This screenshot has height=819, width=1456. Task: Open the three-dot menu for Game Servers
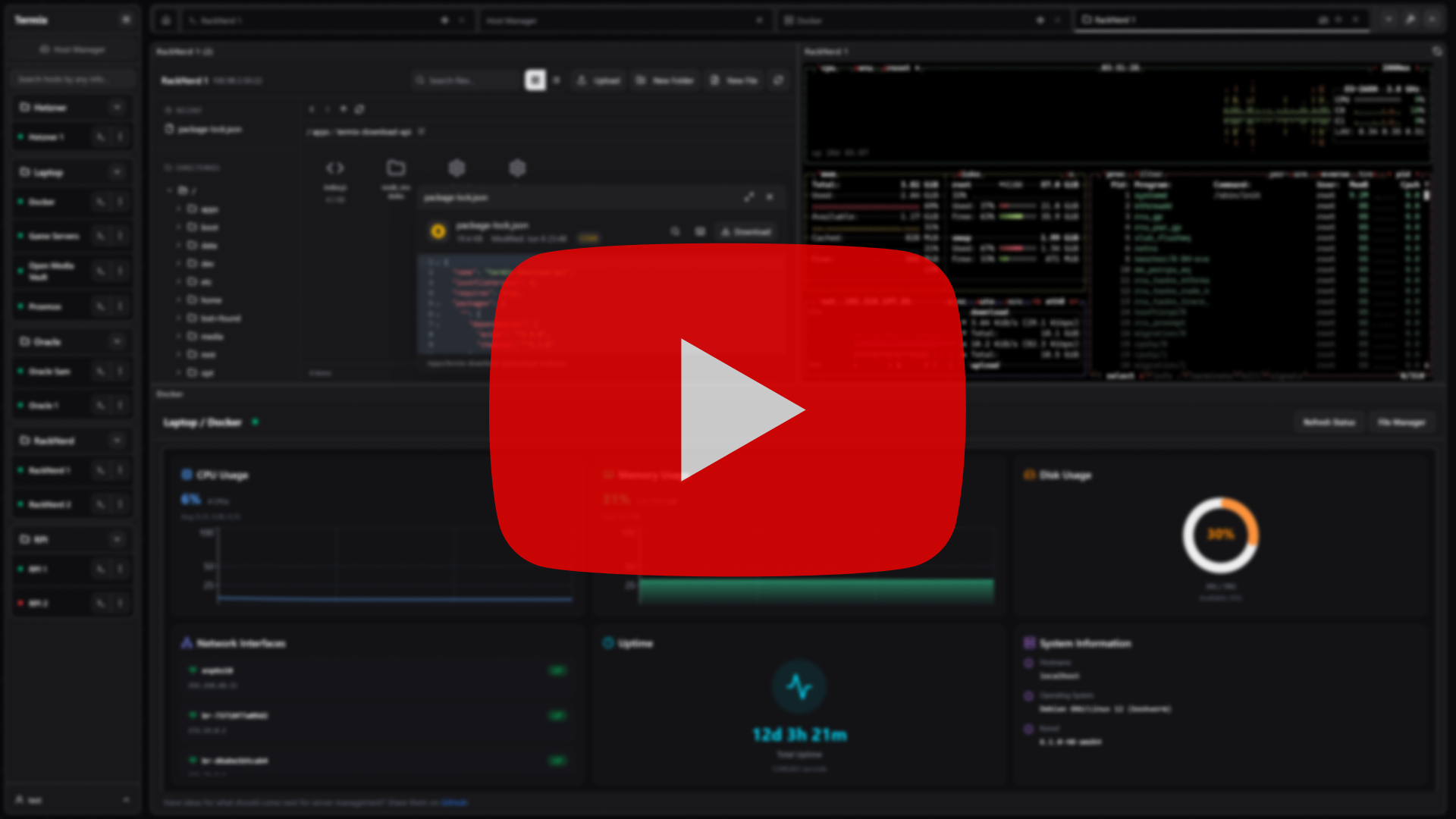pos(120,236)
